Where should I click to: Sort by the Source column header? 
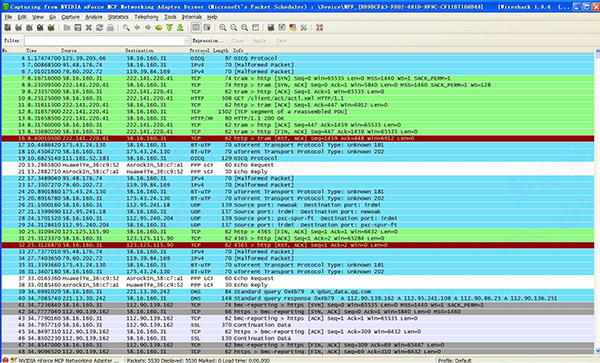tap(69, 50)
